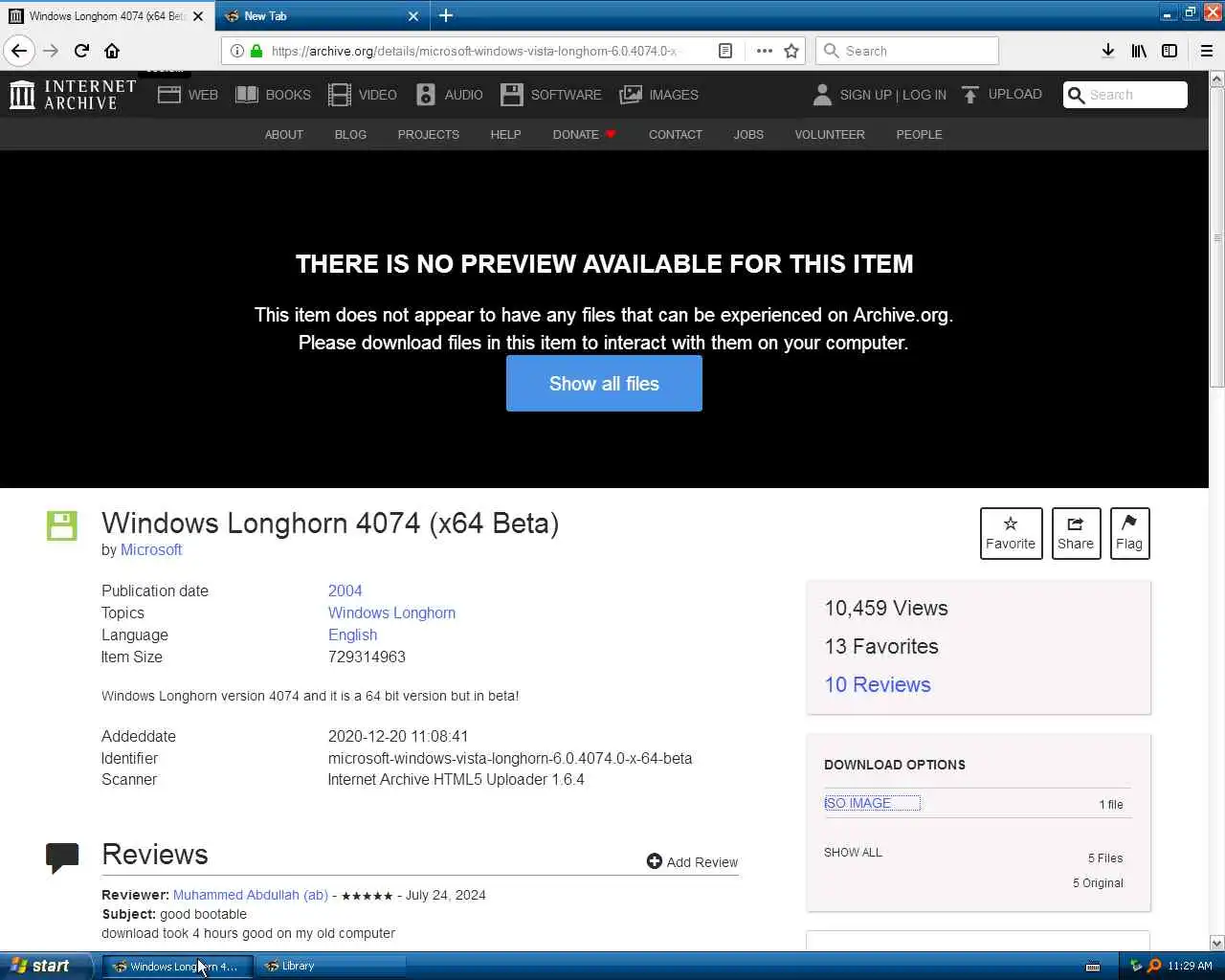Click Add Review
Viewport: 1225px width, 980px height.
(x=692, y=862)
